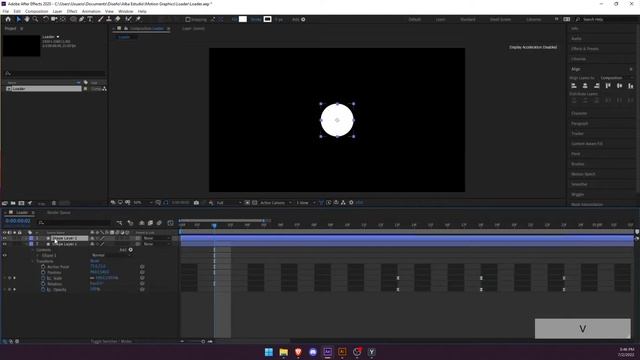Open the Window menu
Viewport: 640px width, 360px height.
pos(125,11)
